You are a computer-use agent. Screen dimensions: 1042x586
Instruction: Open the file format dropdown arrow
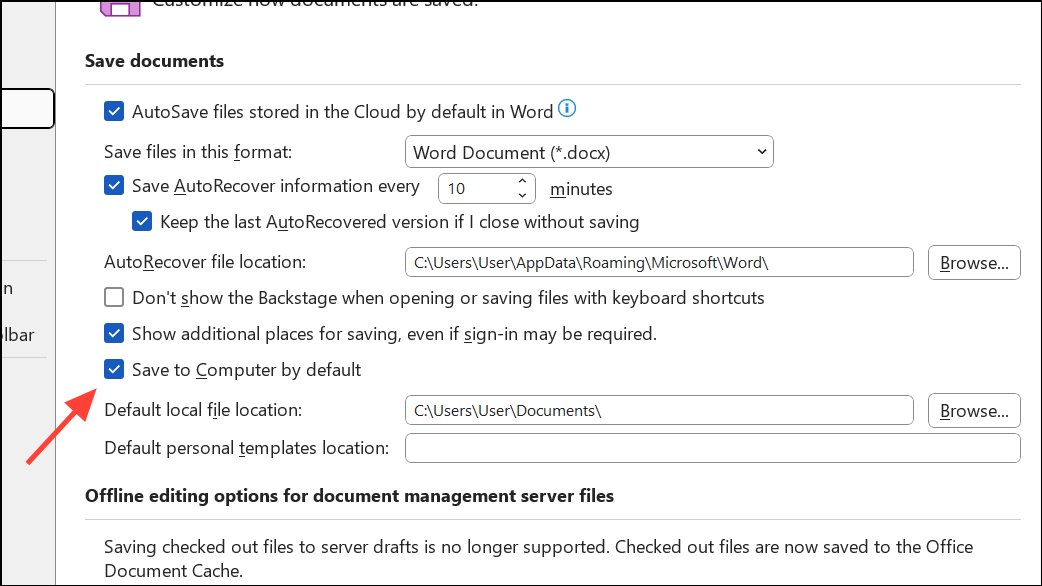pyautogui.click(x=757, y=151)
